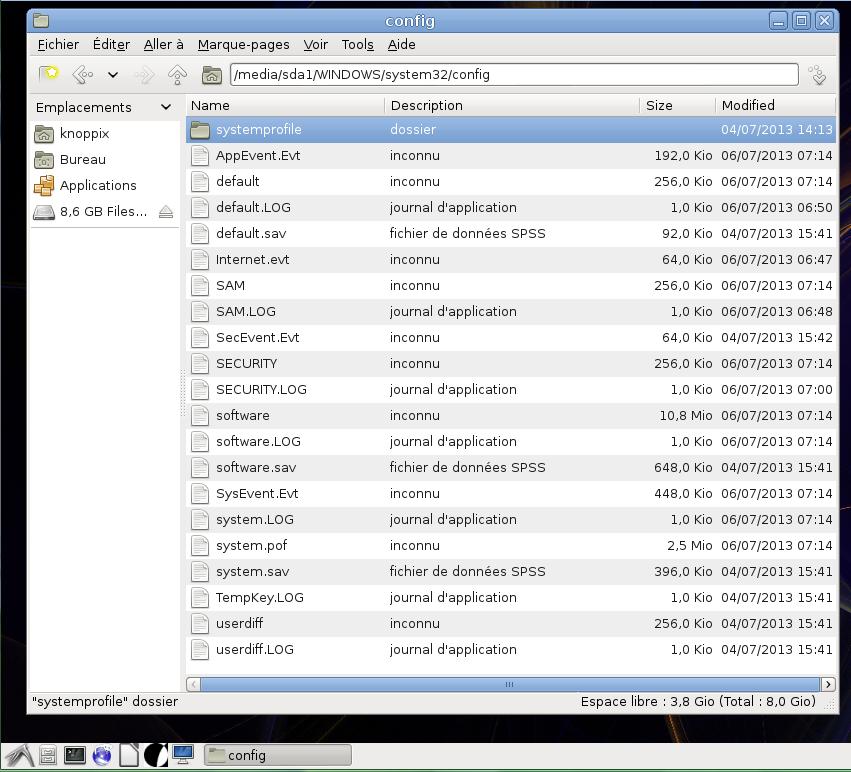Click the monitor icon in the taskbar
The image size is (851, 772).
click(x=183, y=755)
